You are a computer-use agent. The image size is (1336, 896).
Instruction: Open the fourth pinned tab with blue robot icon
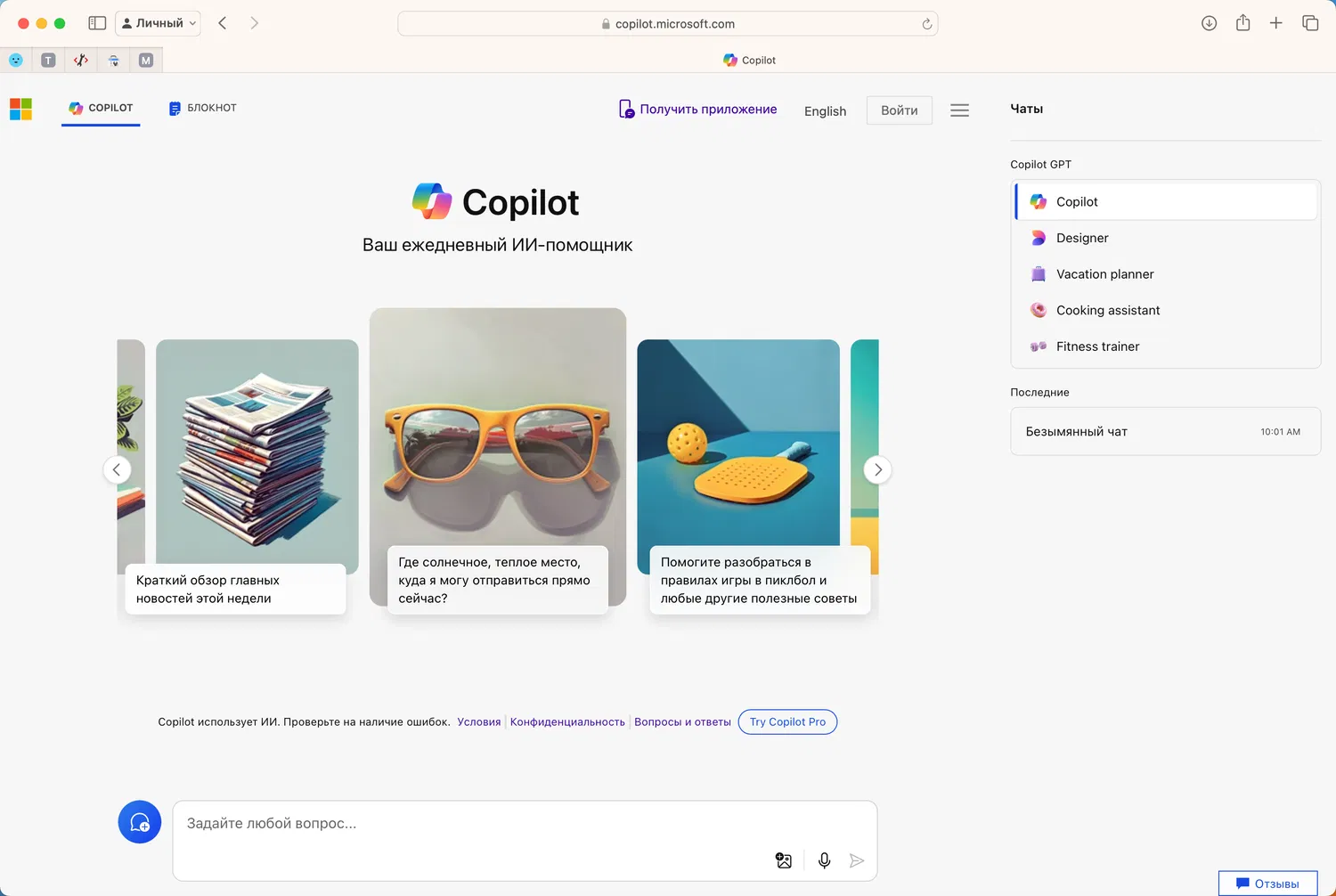coord(114,60)
